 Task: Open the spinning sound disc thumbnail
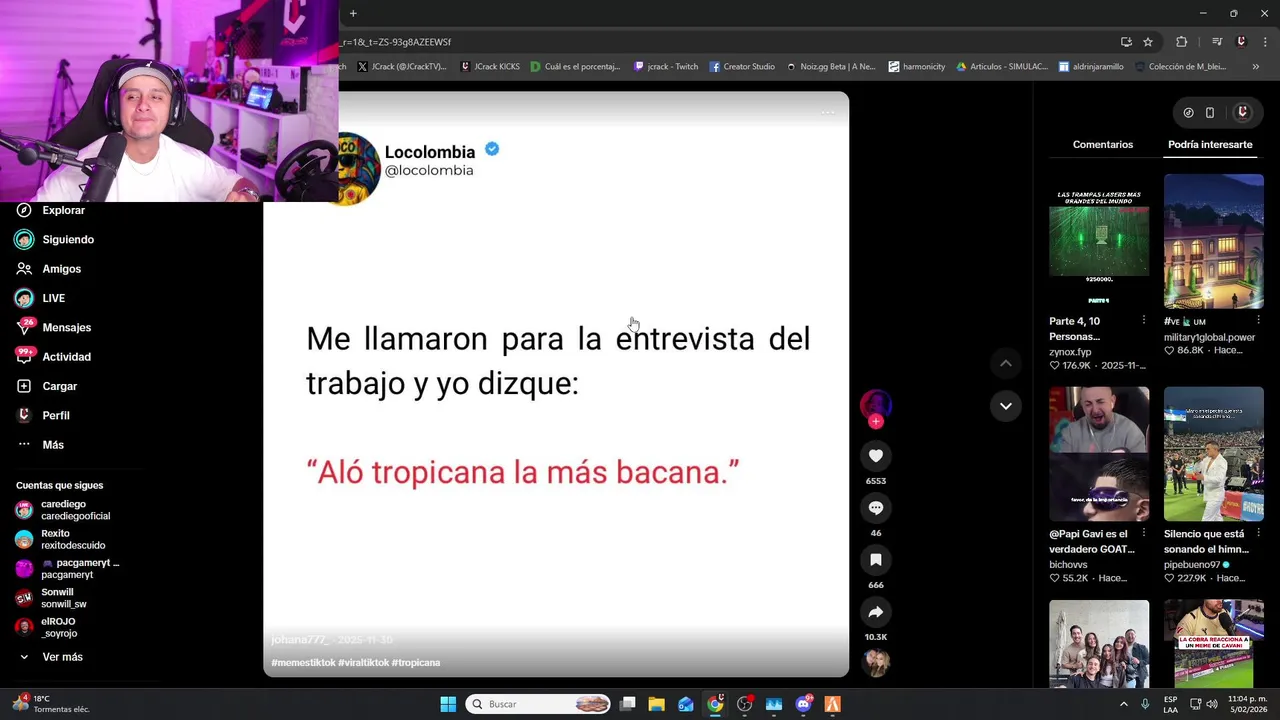click(x=876, y=662)
